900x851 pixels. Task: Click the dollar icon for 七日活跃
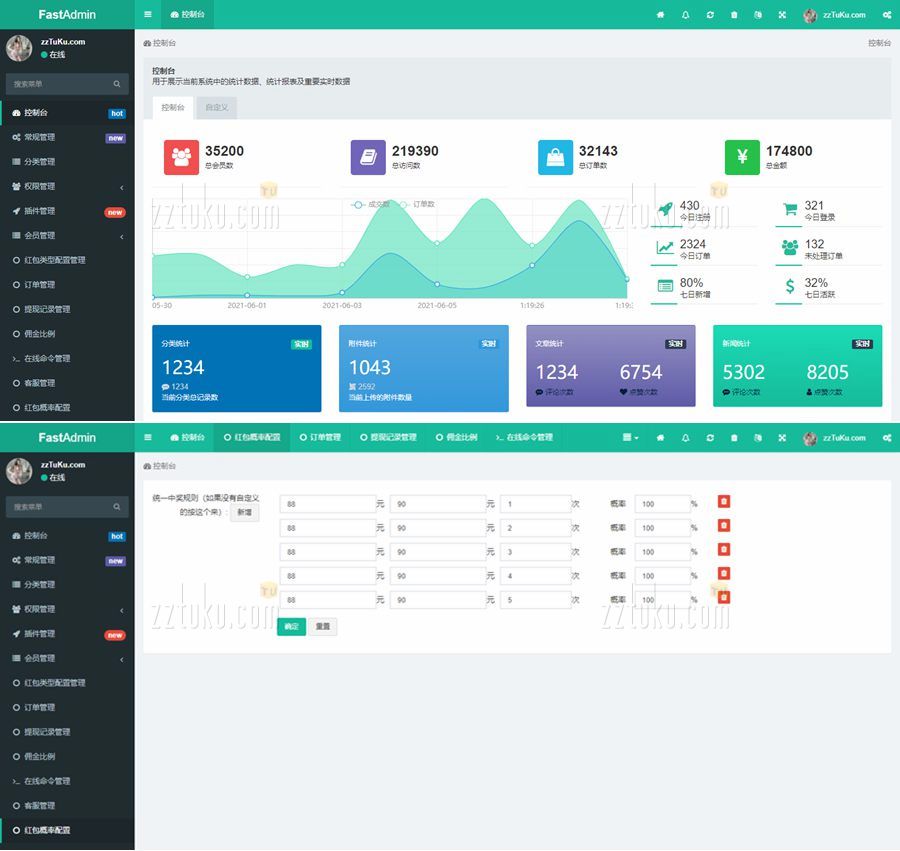[790, 287]
